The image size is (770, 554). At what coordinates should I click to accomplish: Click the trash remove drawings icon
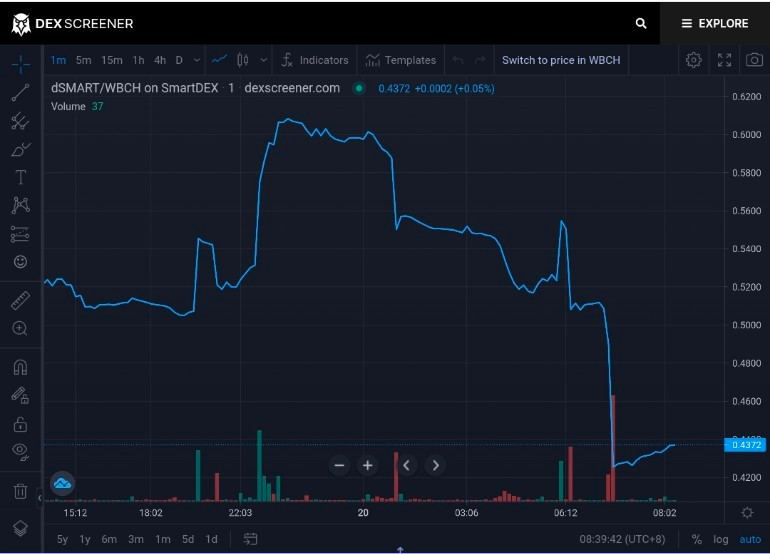pyautogui.click(x=21, y=491)
